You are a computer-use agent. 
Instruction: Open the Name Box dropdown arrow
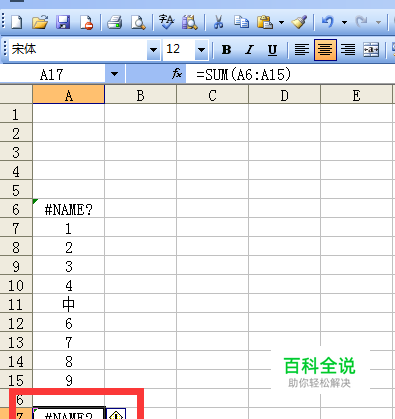click(x=114, y=74)
